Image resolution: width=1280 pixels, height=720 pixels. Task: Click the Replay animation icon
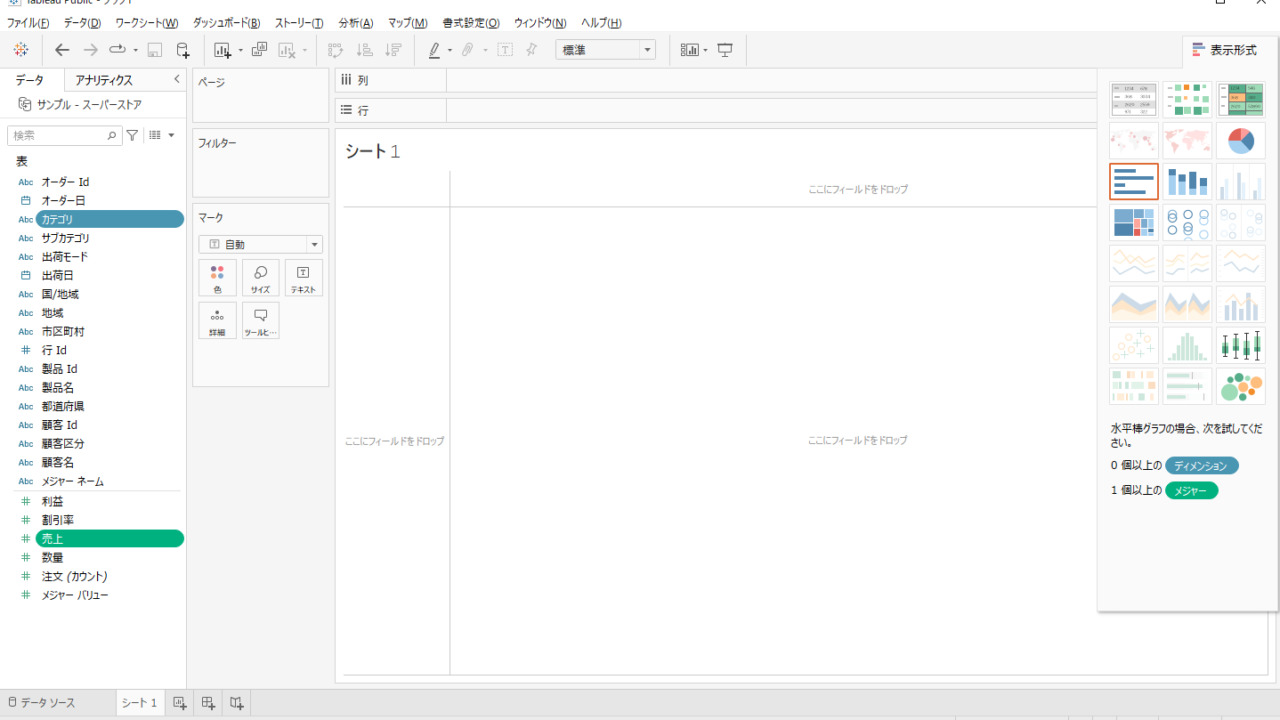point(118,50)
